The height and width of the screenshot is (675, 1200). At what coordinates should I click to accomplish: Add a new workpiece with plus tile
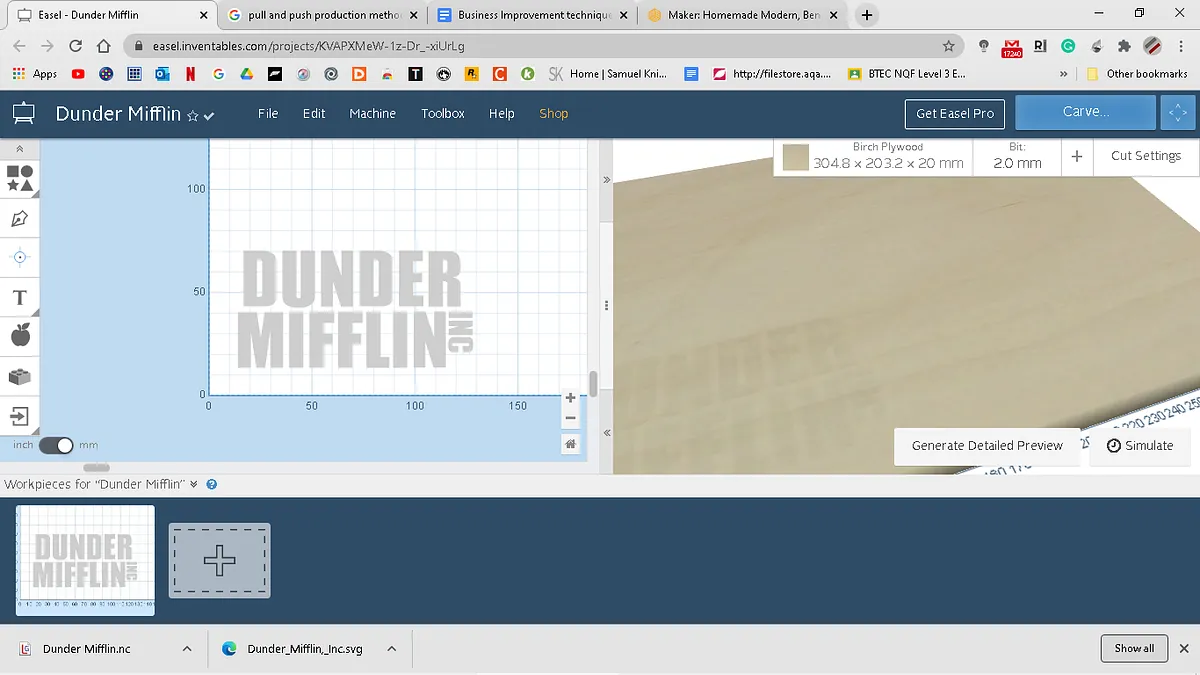click(x=219, y=561)
